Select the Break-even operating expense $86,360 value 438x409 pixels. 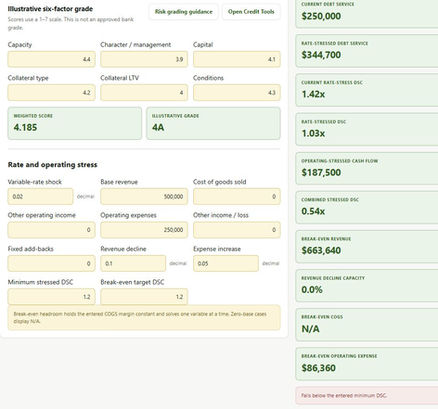[318, 368]
